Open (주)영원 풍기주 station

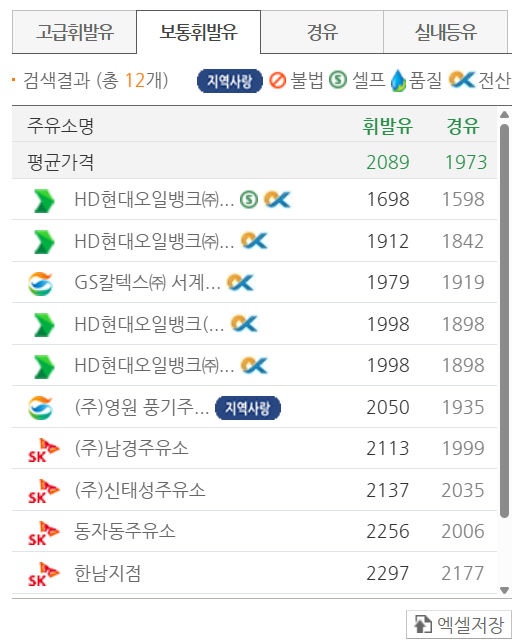pos(142,407)
